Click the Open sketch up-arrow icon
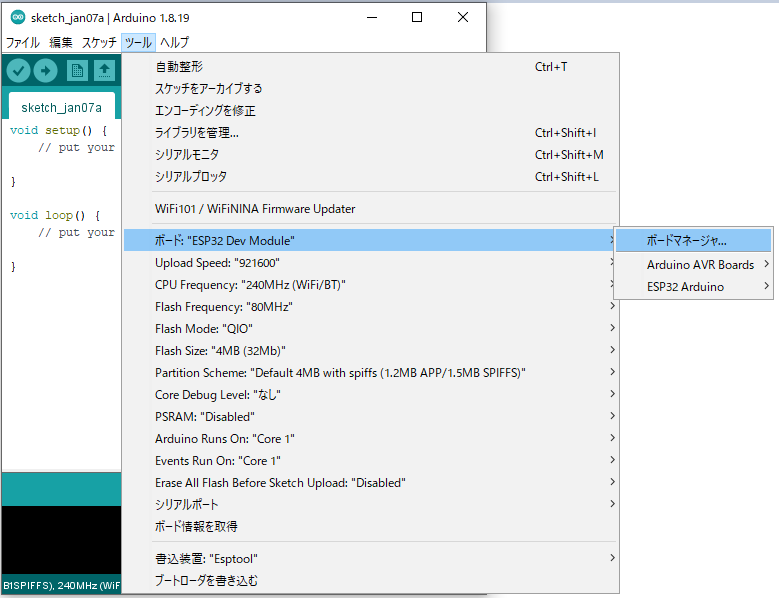 click(x=104, y=71)
